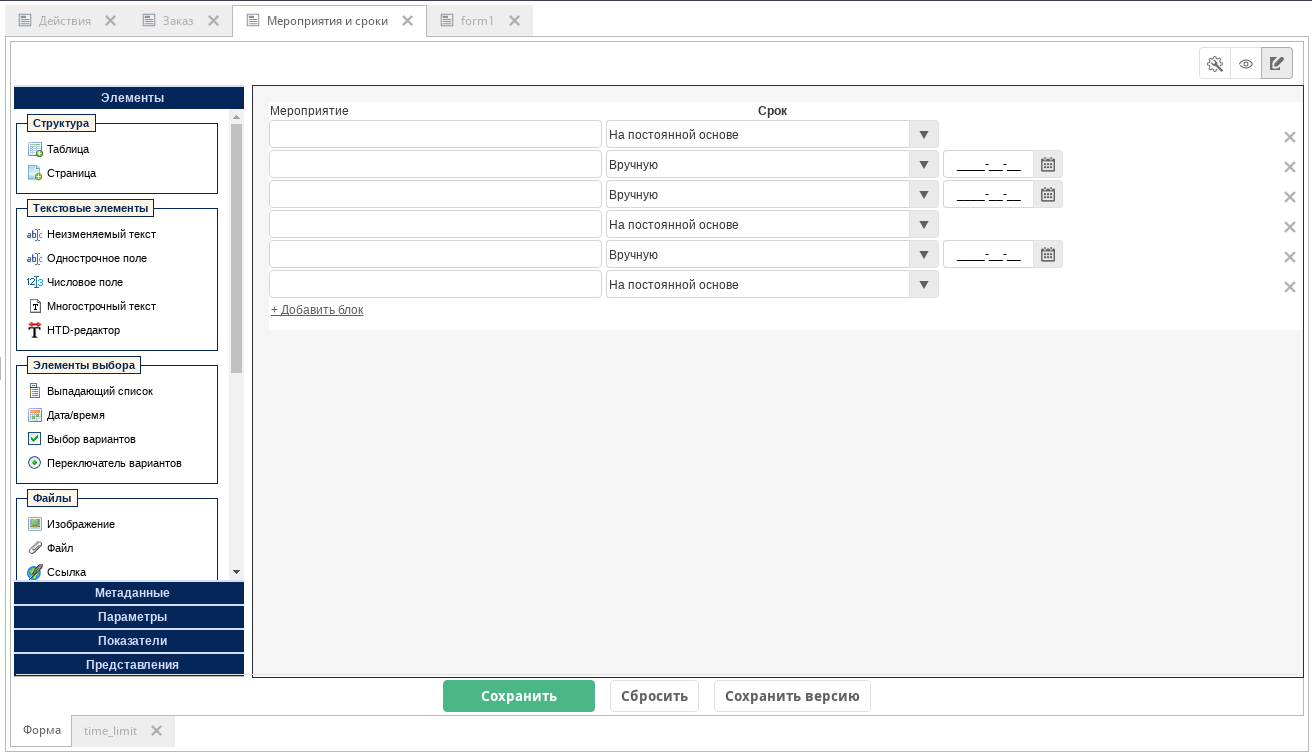The image size is (1312, 755).
Task: Delete the first Мероприятие row
Action: click(1290, 137)
